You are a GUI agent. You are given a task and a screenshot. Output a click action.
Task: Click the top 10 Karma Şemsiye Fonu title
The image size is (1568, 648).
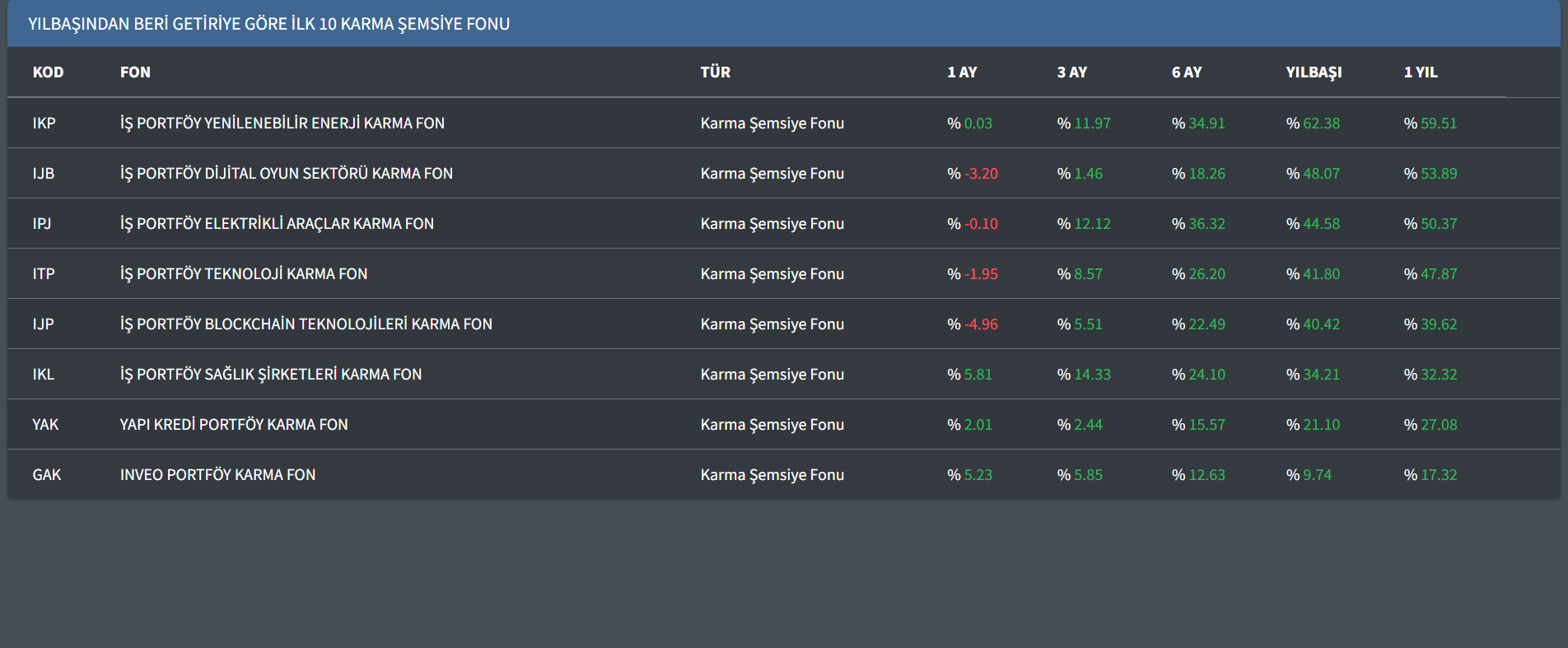268,24
